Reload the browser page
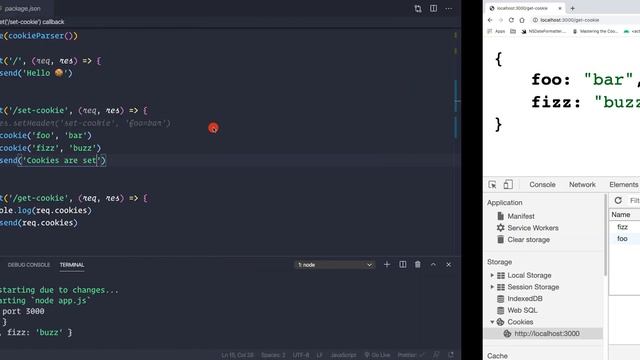The image size is (640, 360). 511,20
